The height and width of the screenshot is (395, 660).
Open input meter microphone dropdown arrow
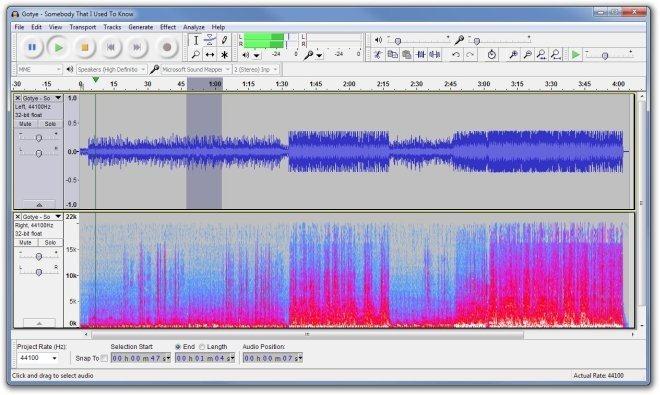coord(319,55)
